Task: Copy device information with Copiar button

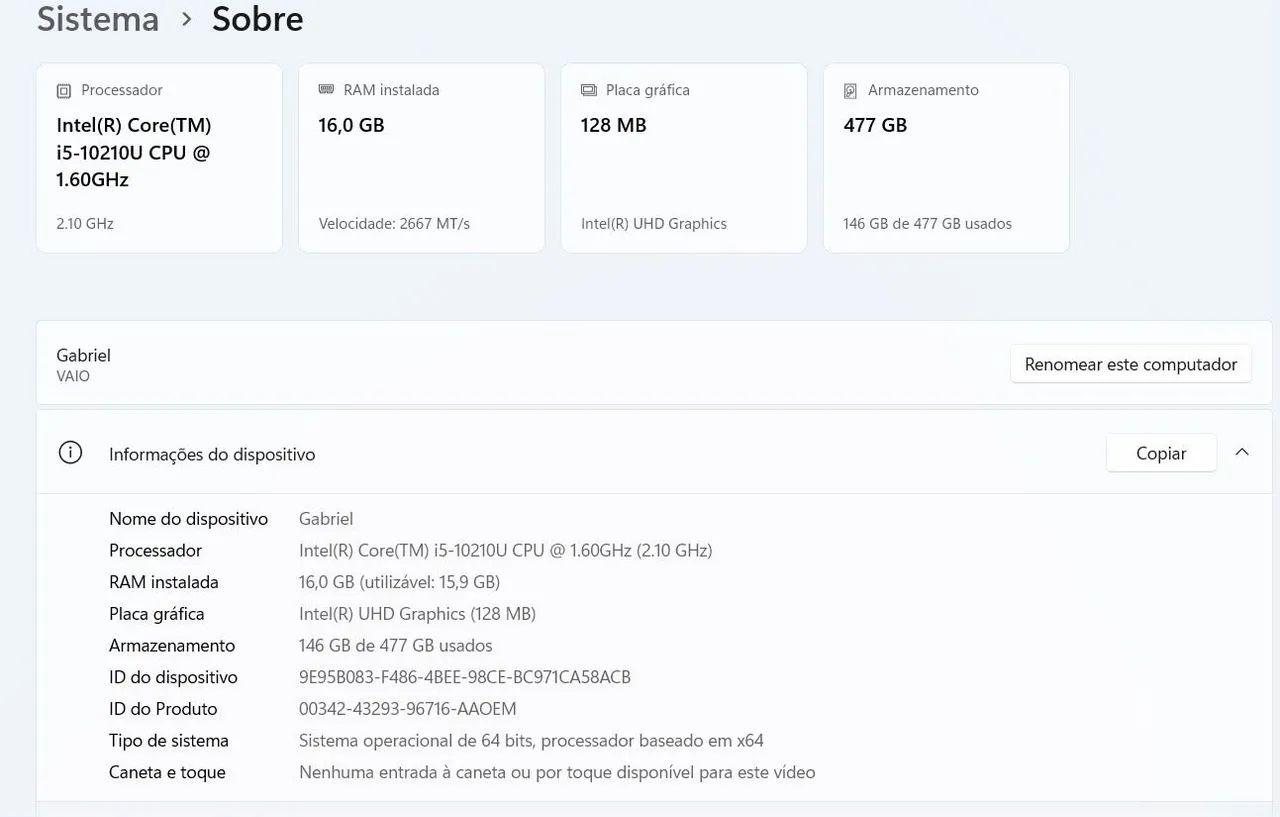Action: point(1161,453)
